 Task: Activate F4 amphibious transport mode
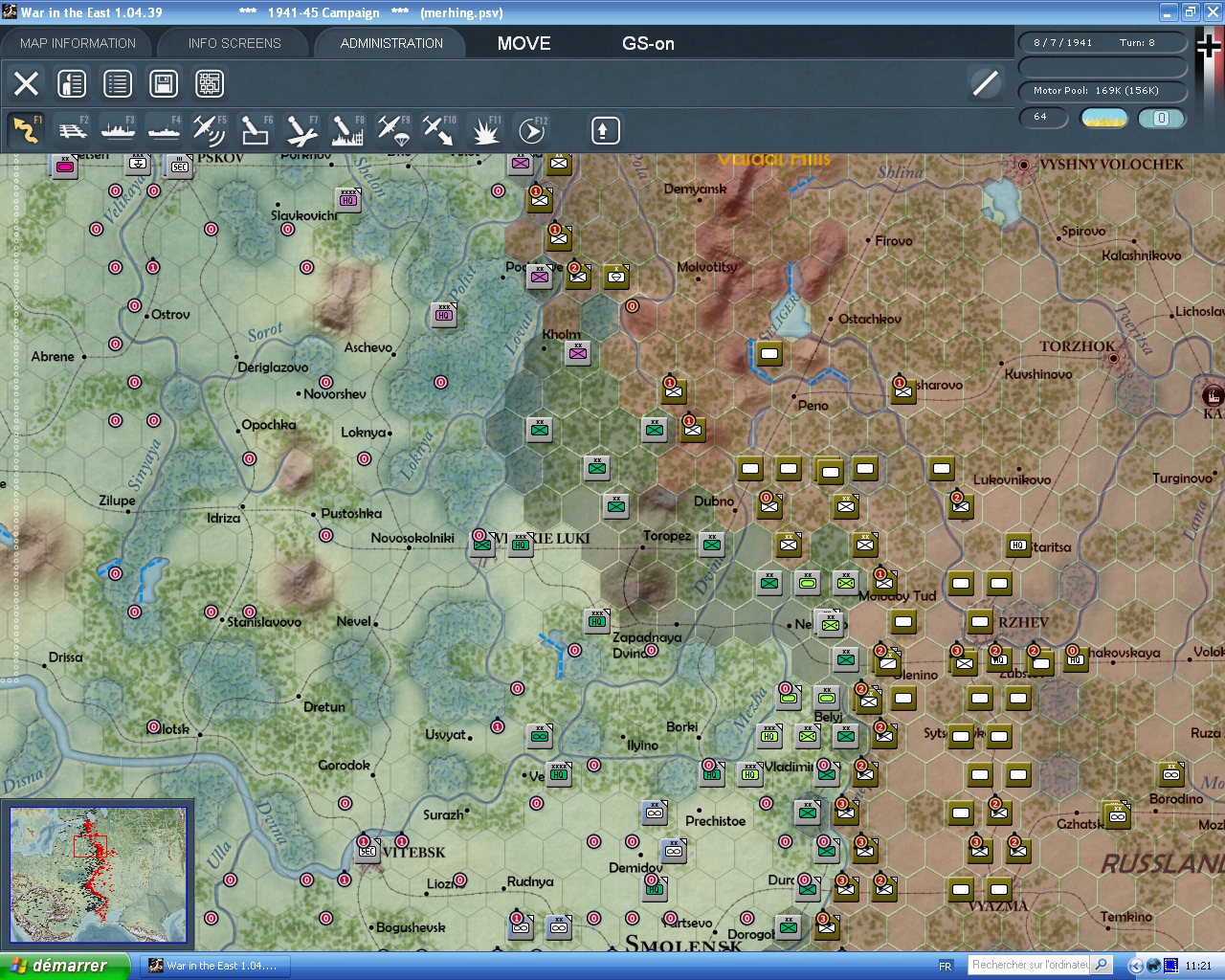[164, 130]
